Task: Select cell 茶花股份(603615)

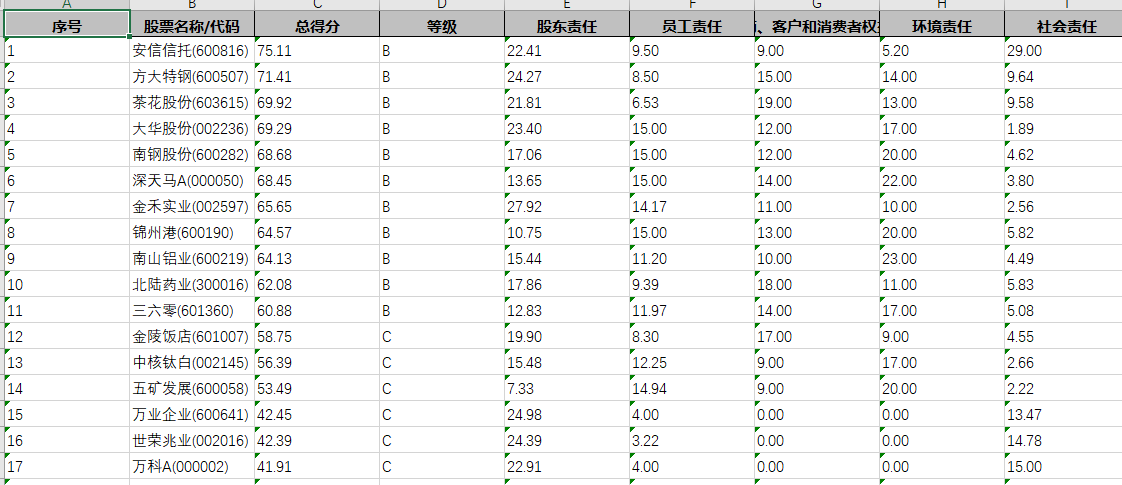Action: 192,102
